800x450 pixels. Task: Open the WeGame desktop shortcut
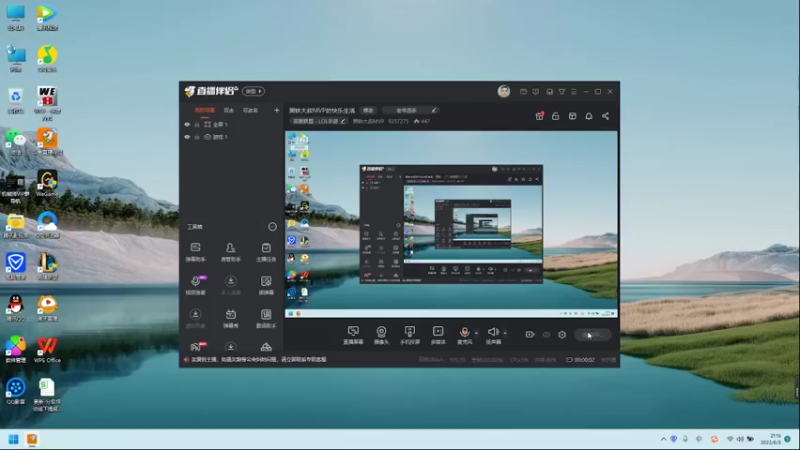pos(47,184)
